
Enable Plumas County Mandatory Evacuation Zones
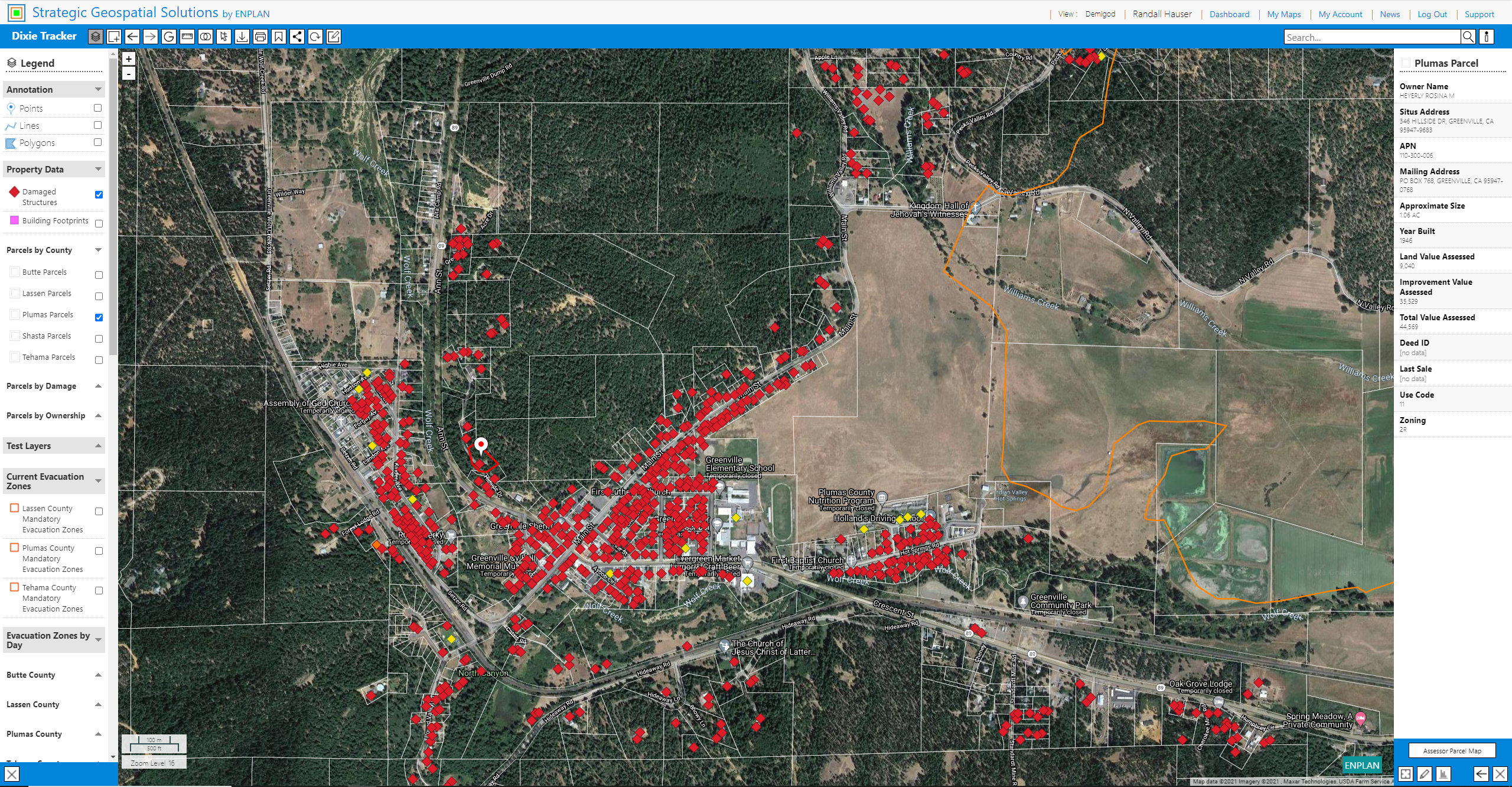click(99, 551)
